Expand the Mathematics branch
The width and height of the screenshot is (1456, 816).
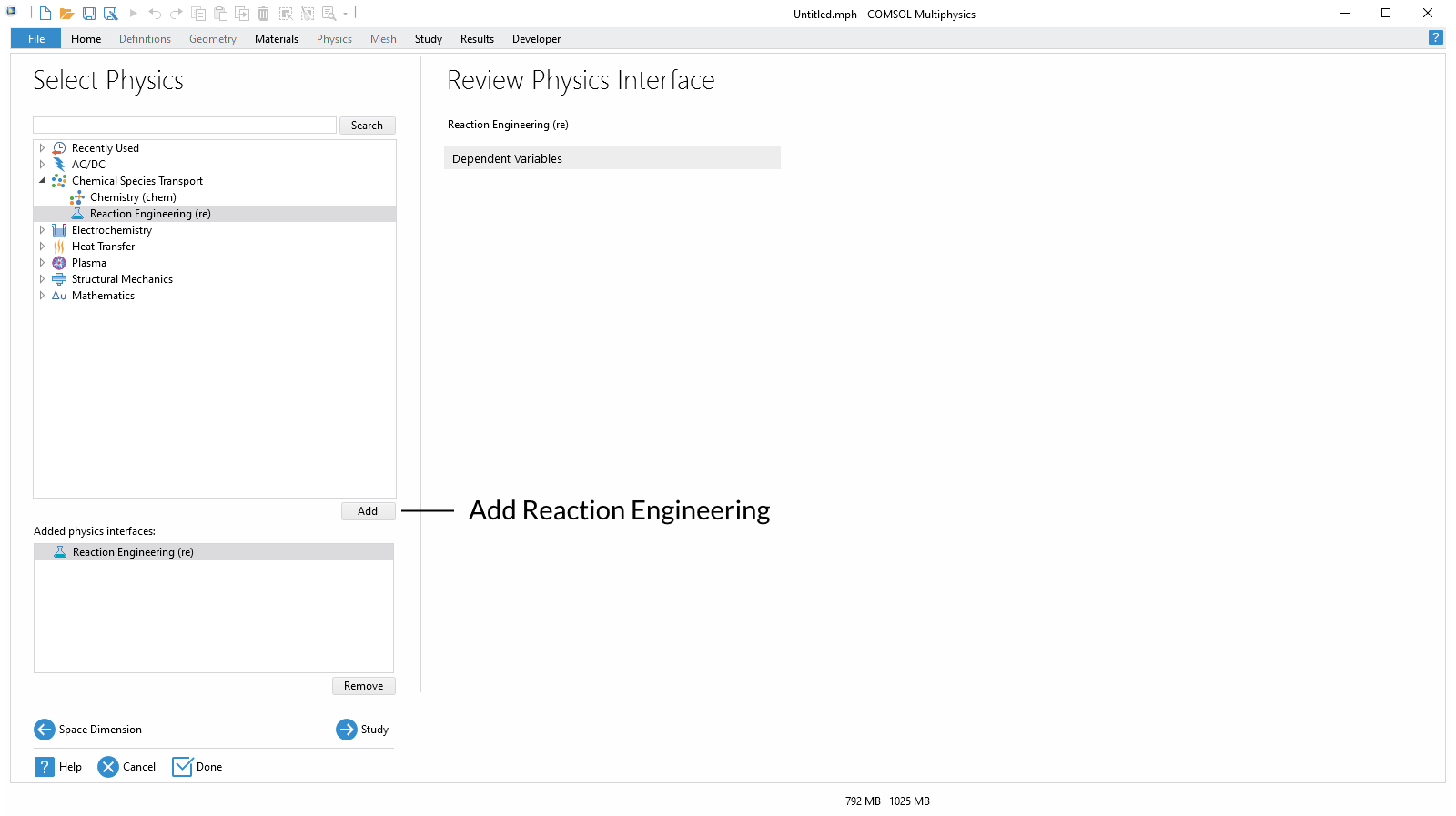(x=42, y=296)
